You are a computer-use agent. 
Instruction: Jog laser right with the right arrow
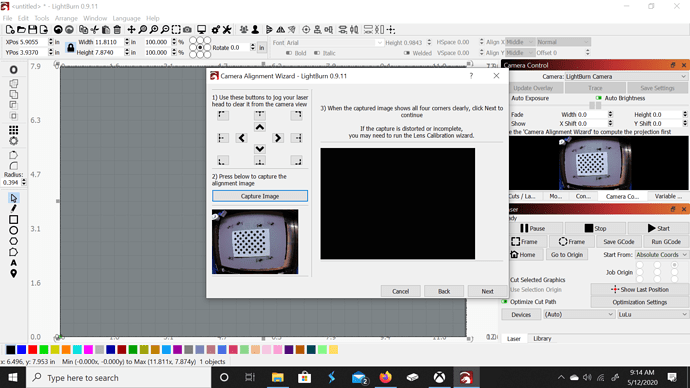pyautogui.click(x=278, y=138)
